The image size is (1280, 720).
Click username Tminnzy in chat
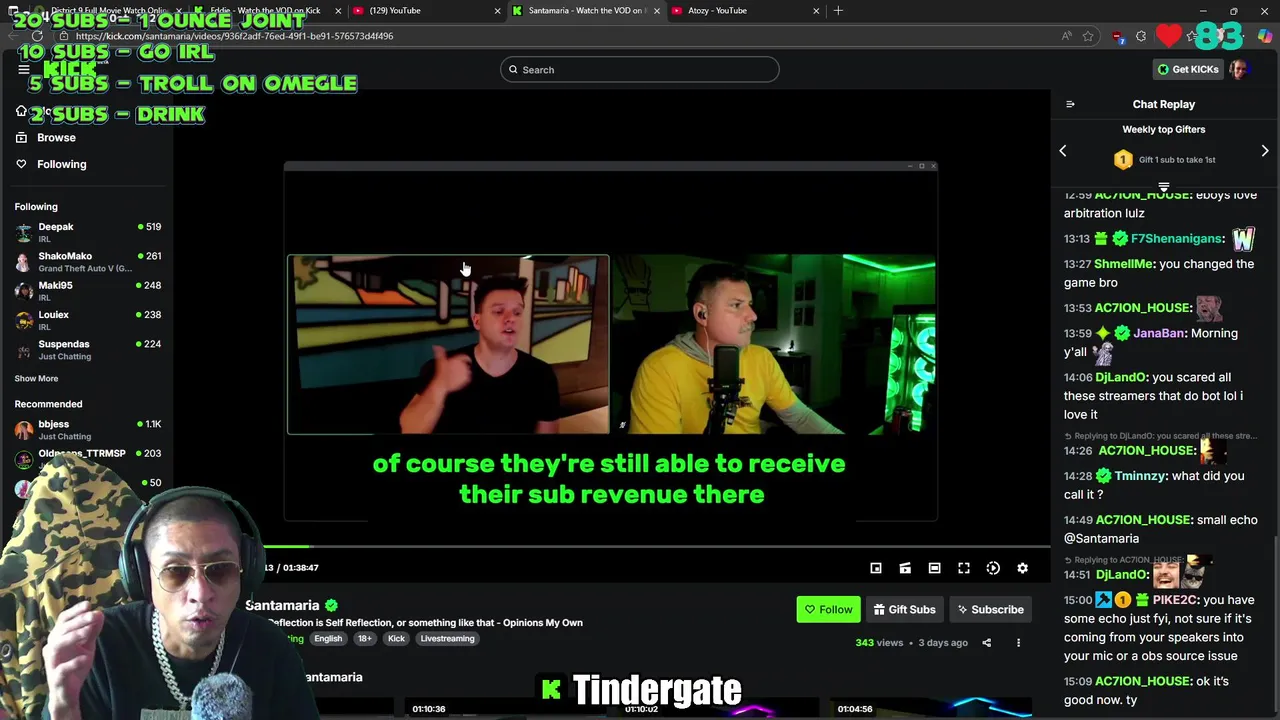[1139, 476]
